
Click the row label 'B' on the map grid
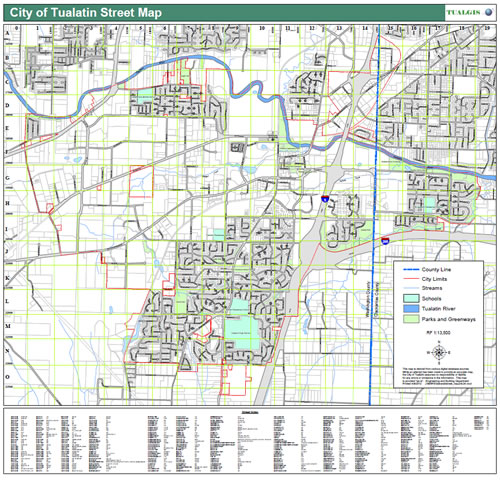[7, 58]
